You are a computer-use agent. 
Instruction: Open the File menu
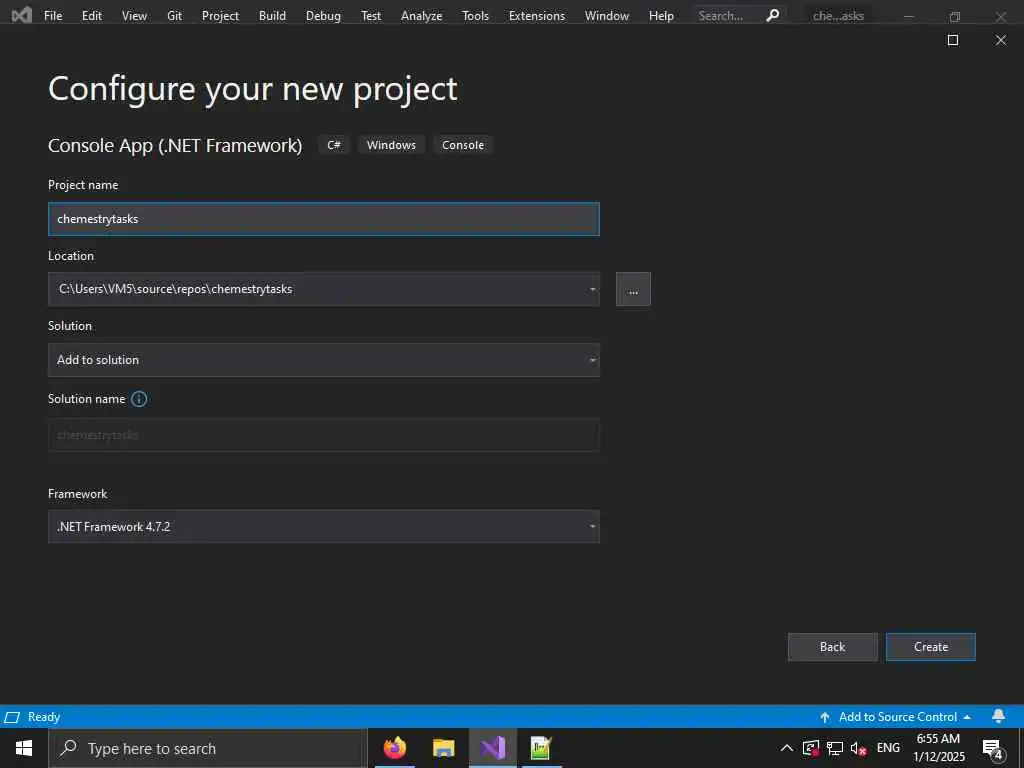point(53,16)
